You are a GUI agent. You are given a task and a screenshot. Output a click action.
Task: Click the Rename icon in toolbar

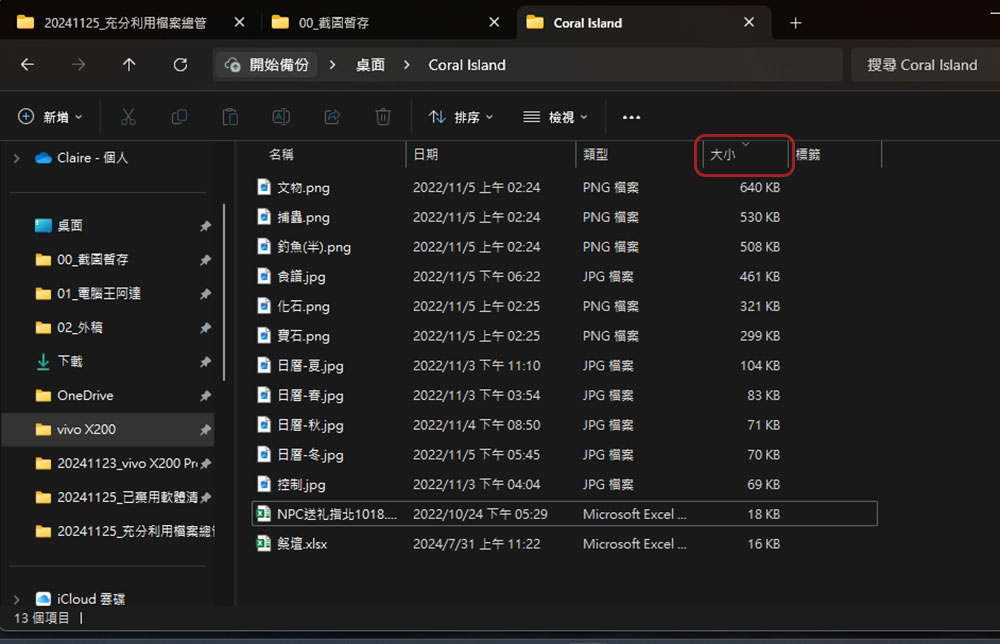click(281, 117)
